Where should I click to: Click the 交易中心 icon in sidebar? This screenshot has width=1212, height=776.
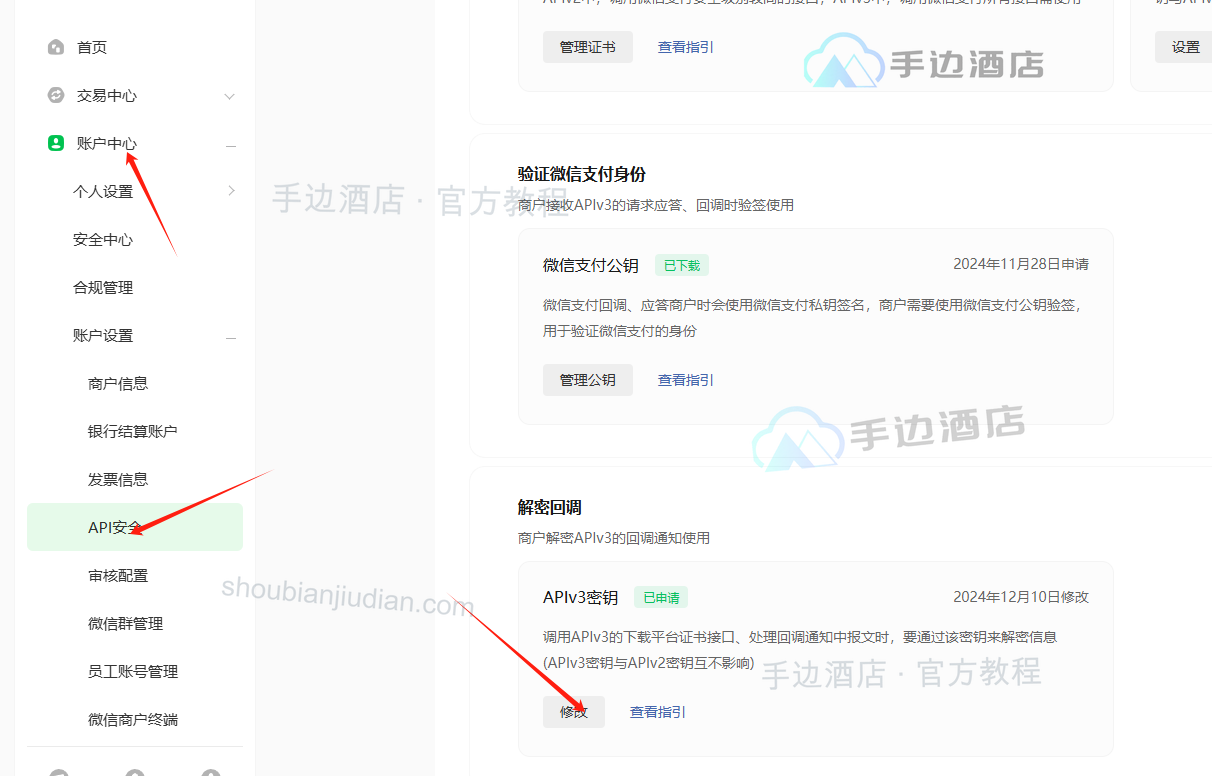[x=56, y=95]
